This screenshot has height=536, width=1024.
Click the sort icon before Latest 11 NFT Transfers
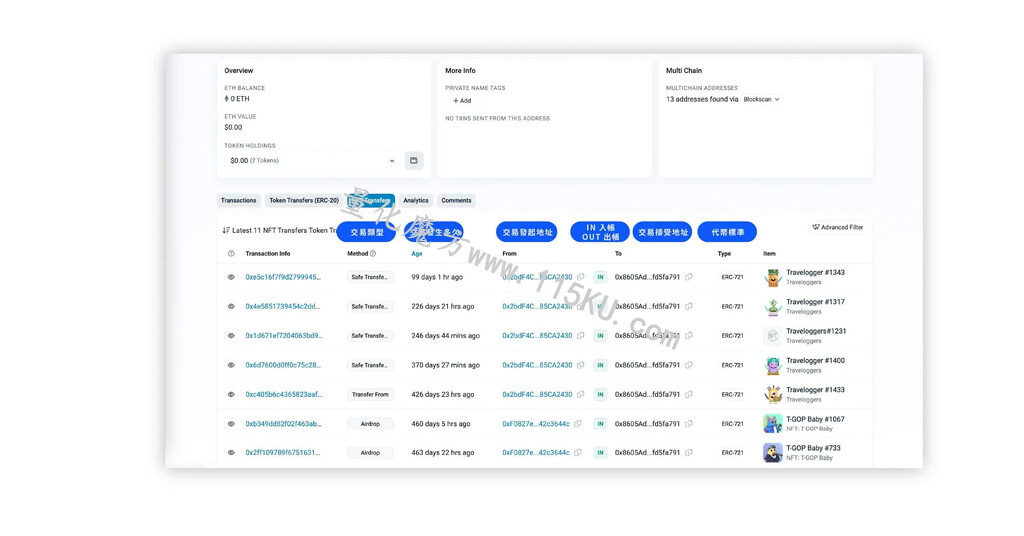click(x=226, y=230)
